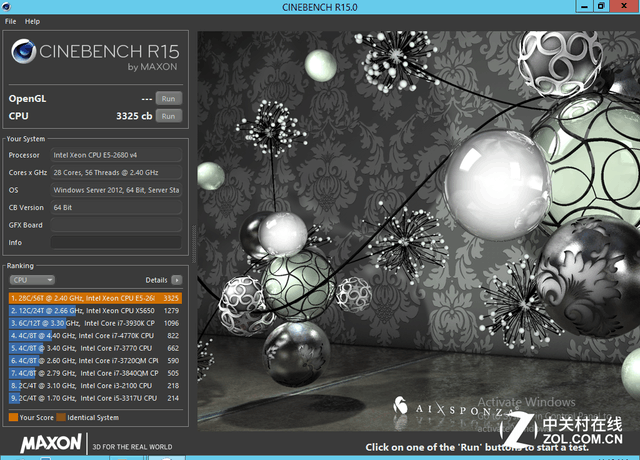640x460 pixels.
Task: Click the Processor field
Action: (116, 155)
